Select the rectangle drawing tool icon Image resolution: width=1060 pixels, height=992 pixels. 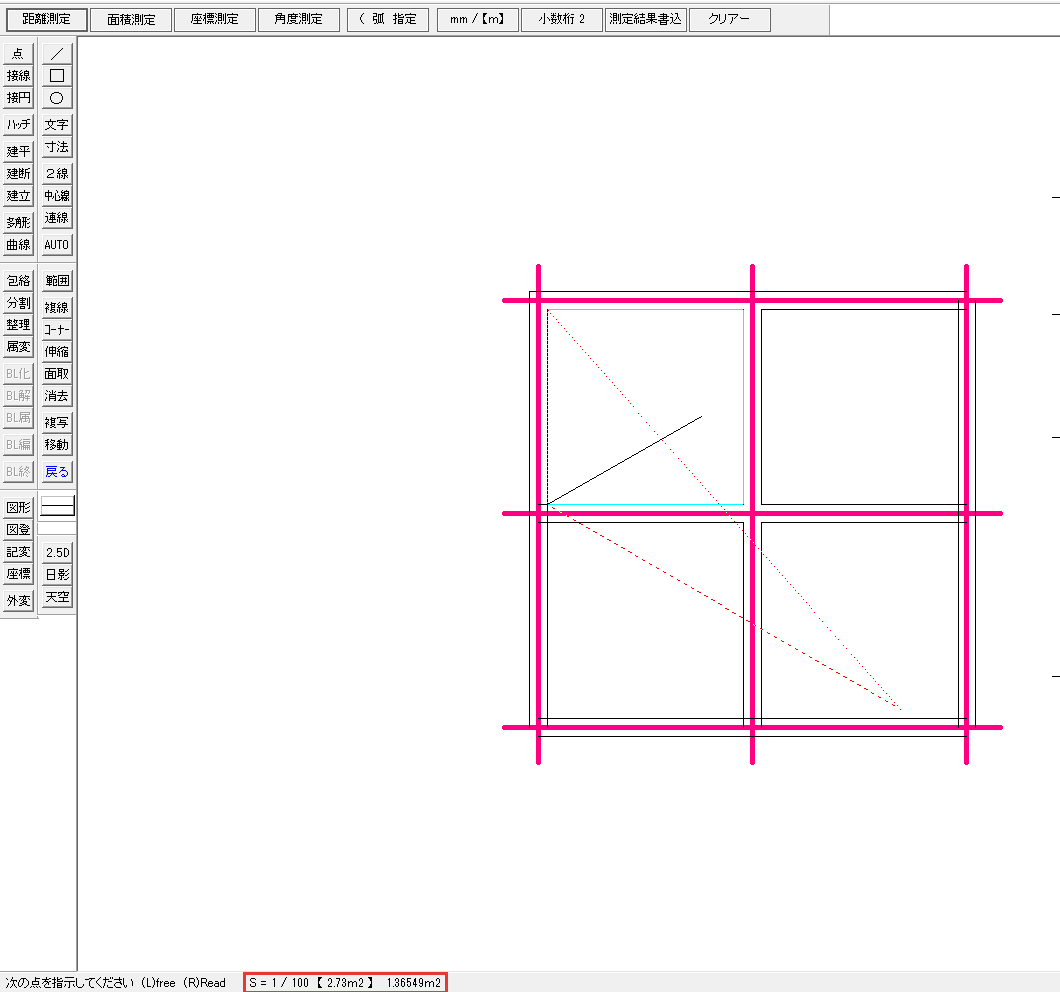(57, 76)
